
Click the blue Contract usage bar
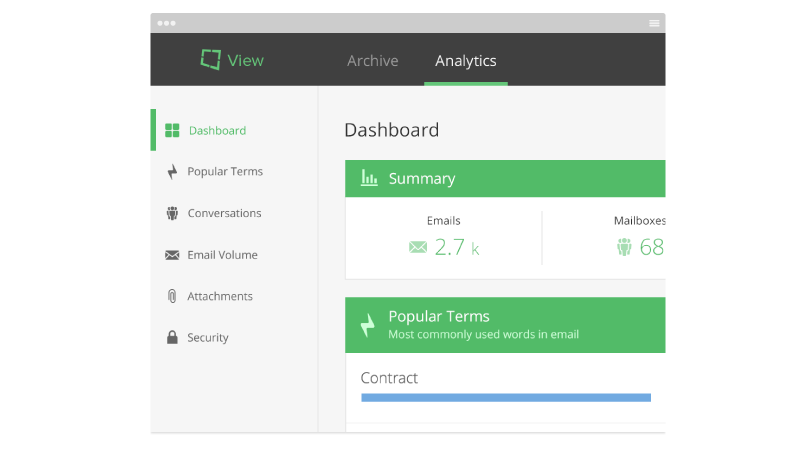point(506,397)
